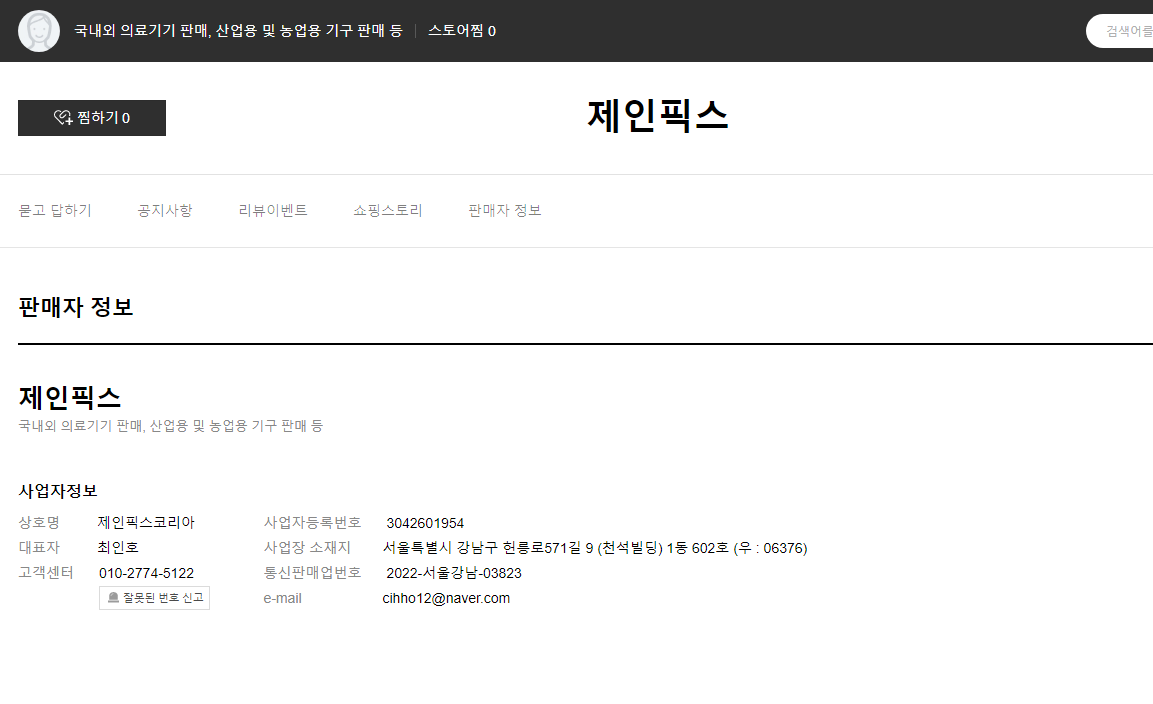Click the 통신판매업번호 value 2022-서울강남-03823
Viewport: 1153px width, 704px height.
[x=454, y=573]
